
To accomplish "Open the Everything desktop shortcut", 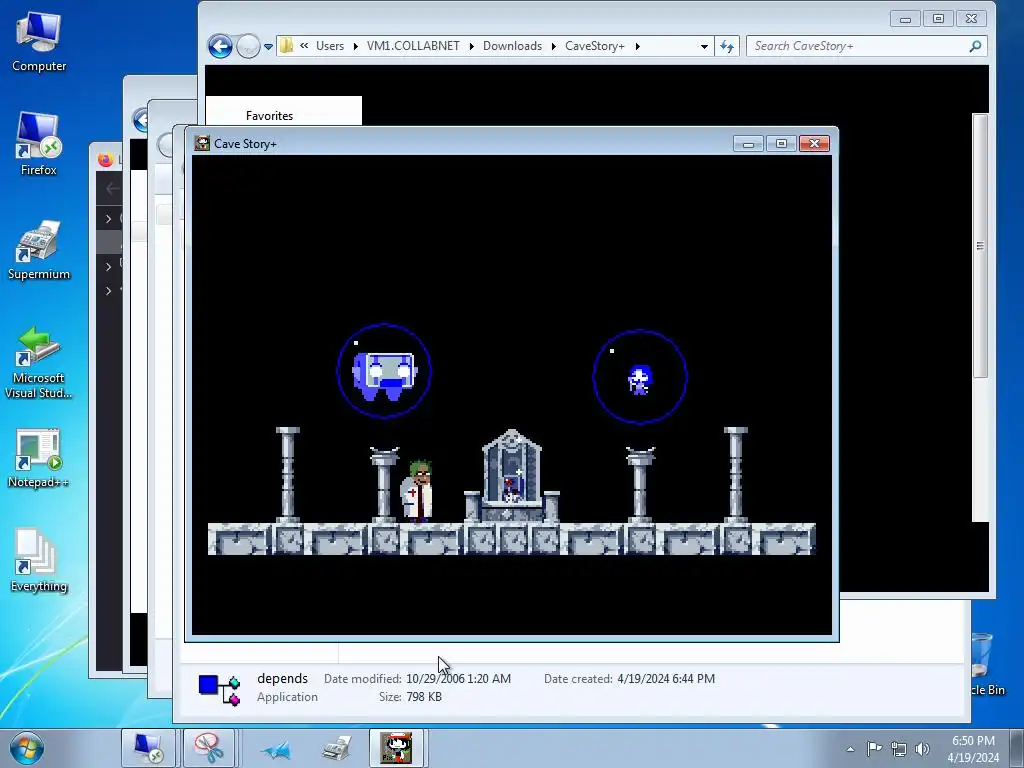I will coord(39,560).
